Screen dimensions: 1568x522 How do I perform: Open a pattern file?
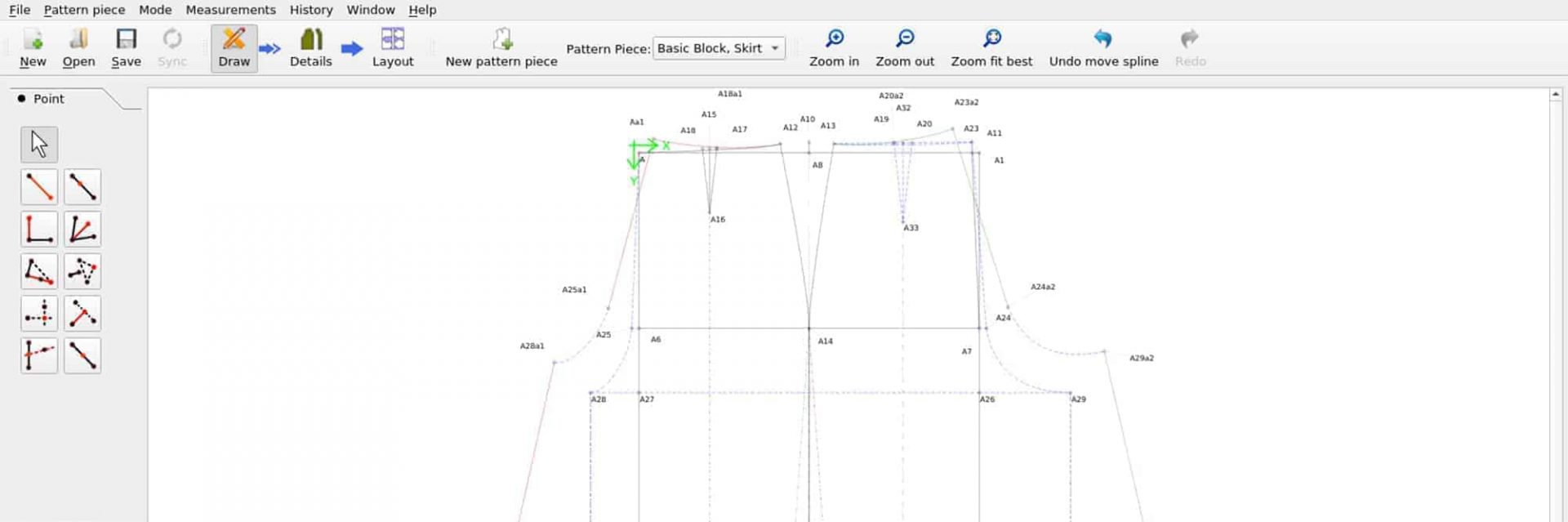78,48
